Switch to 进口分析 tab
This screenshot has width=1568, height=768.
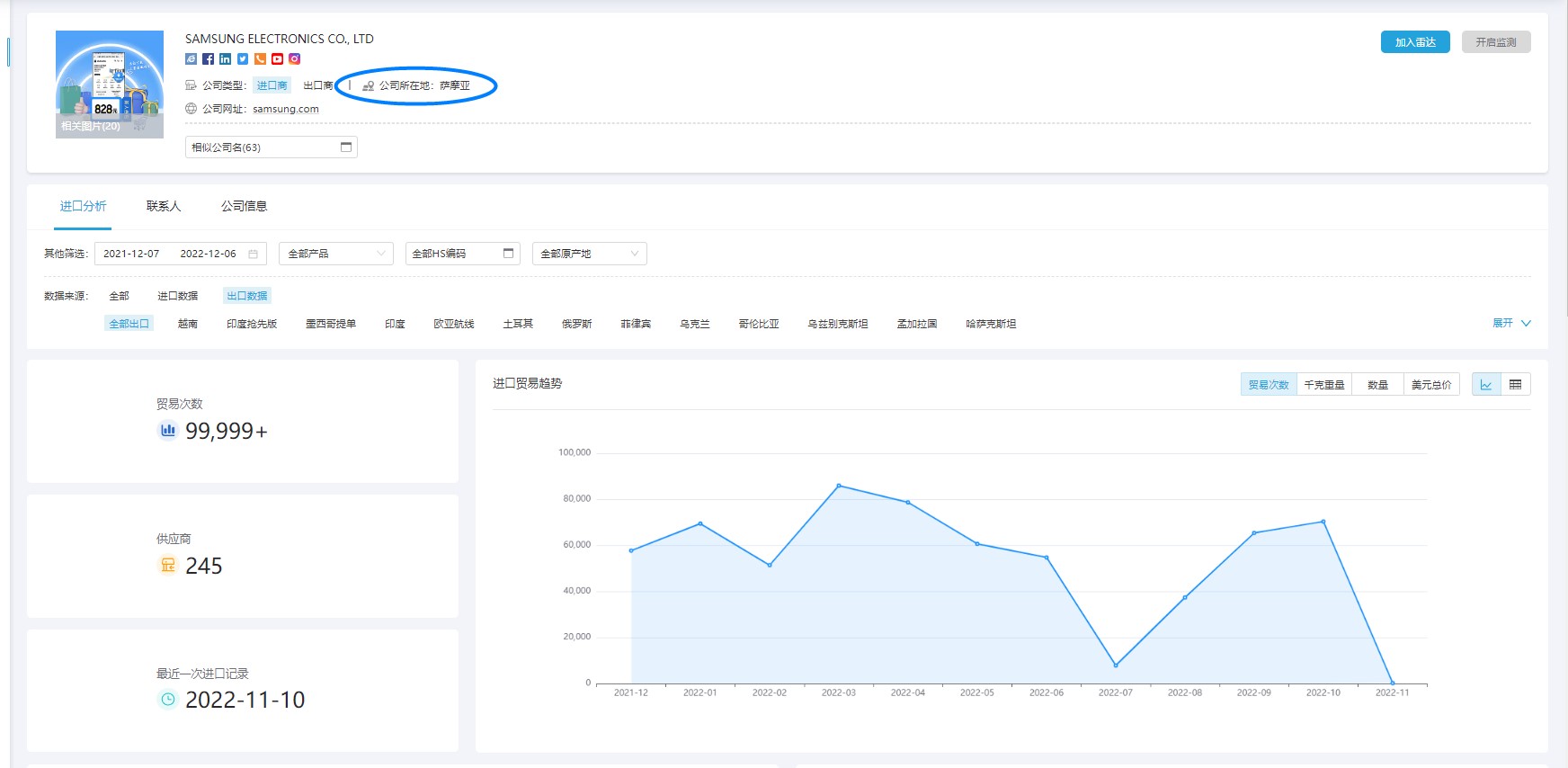coord(83,206)
